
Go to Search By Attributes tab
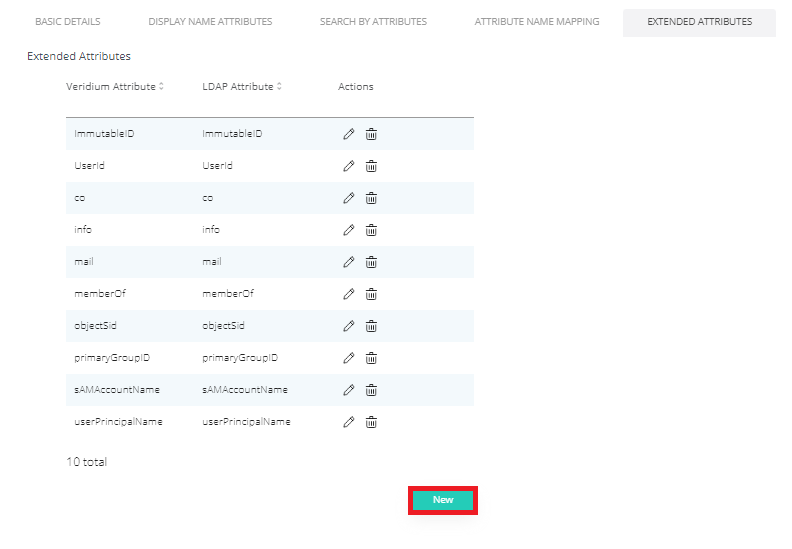pos(373,22)
